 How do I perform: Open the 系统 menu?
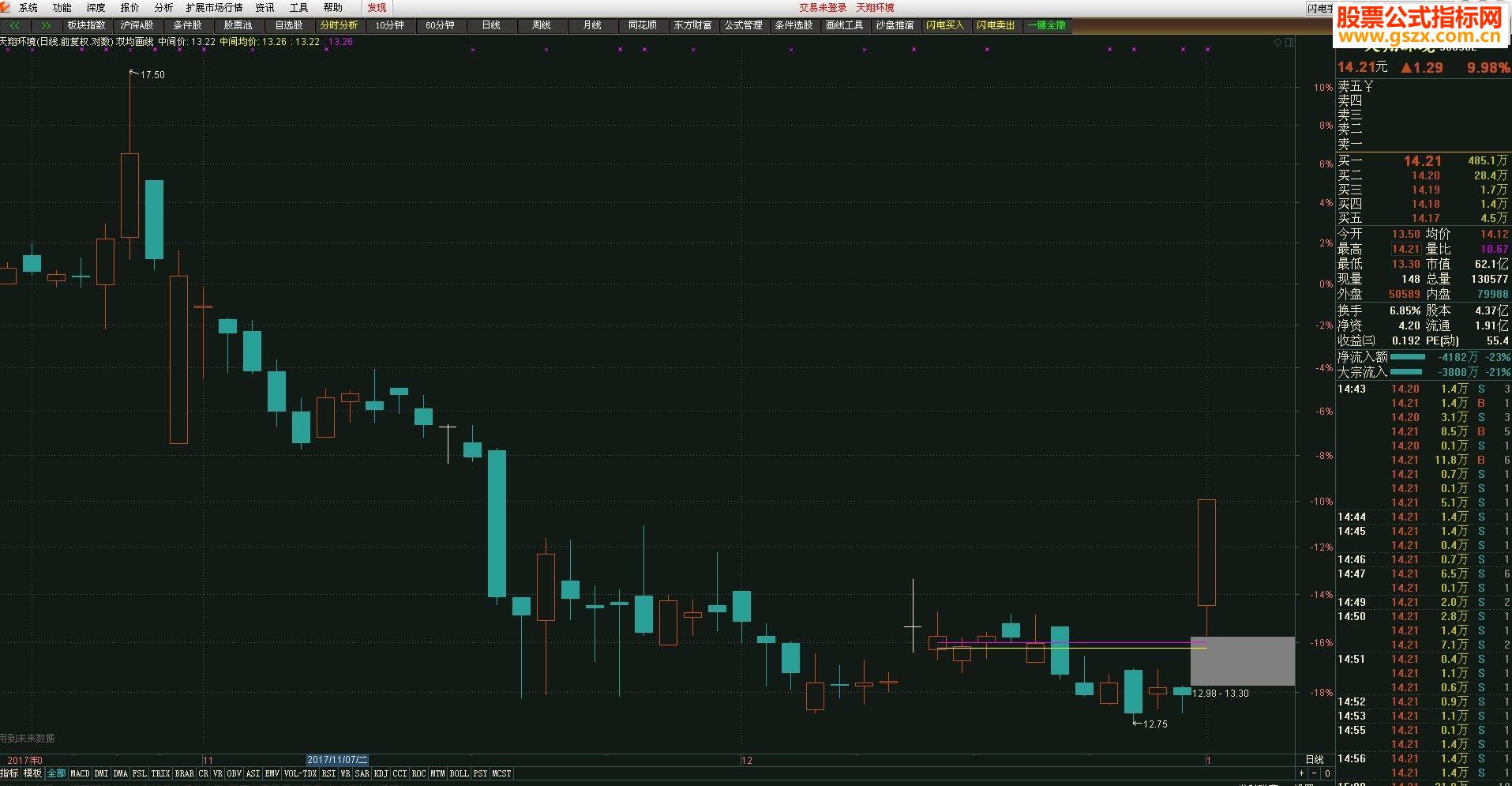(28, 8)
